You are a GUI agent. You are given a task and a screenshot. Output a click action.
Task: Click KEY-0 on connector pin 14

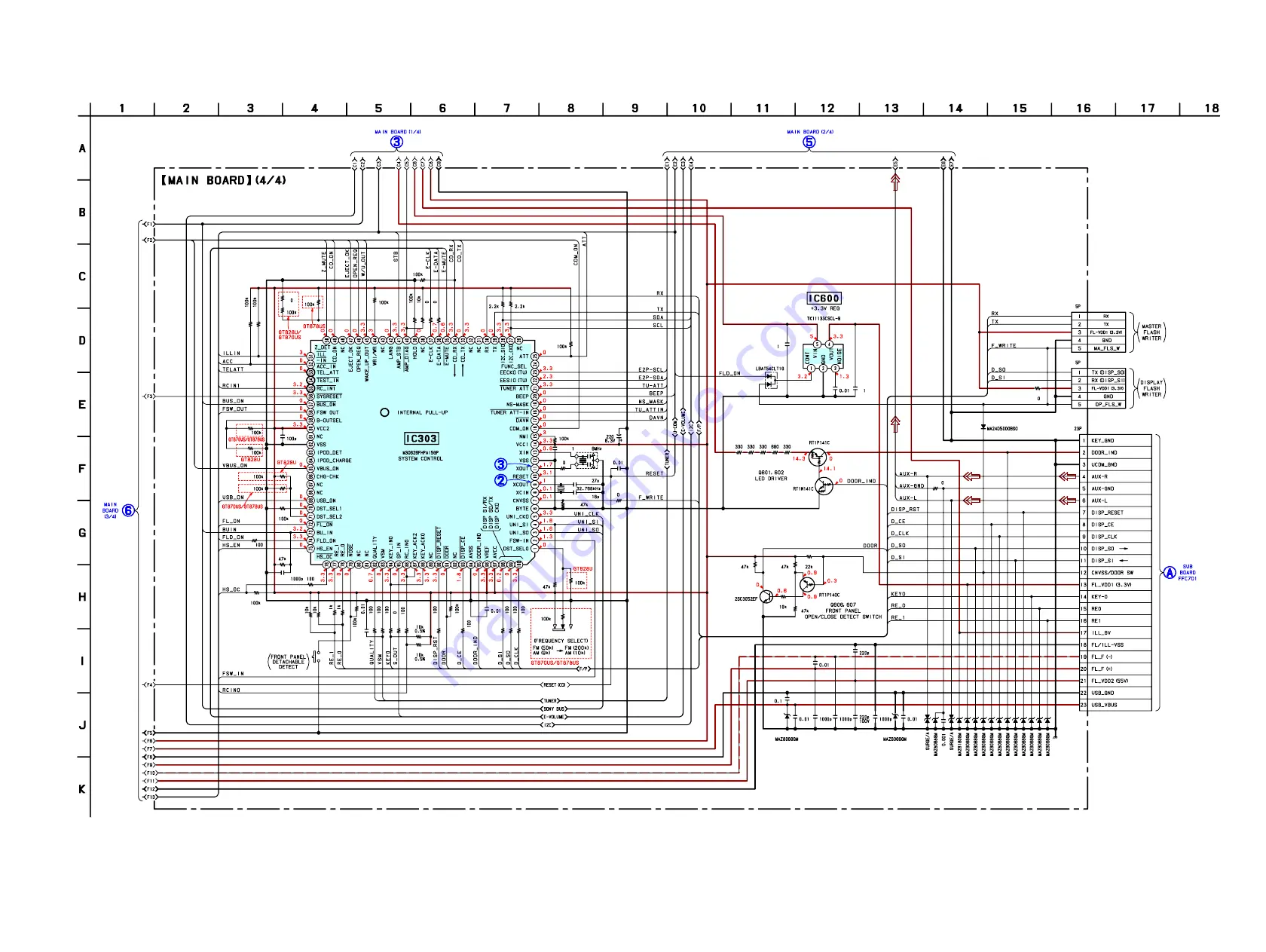pyautogui.click(x=1099, y=597)
